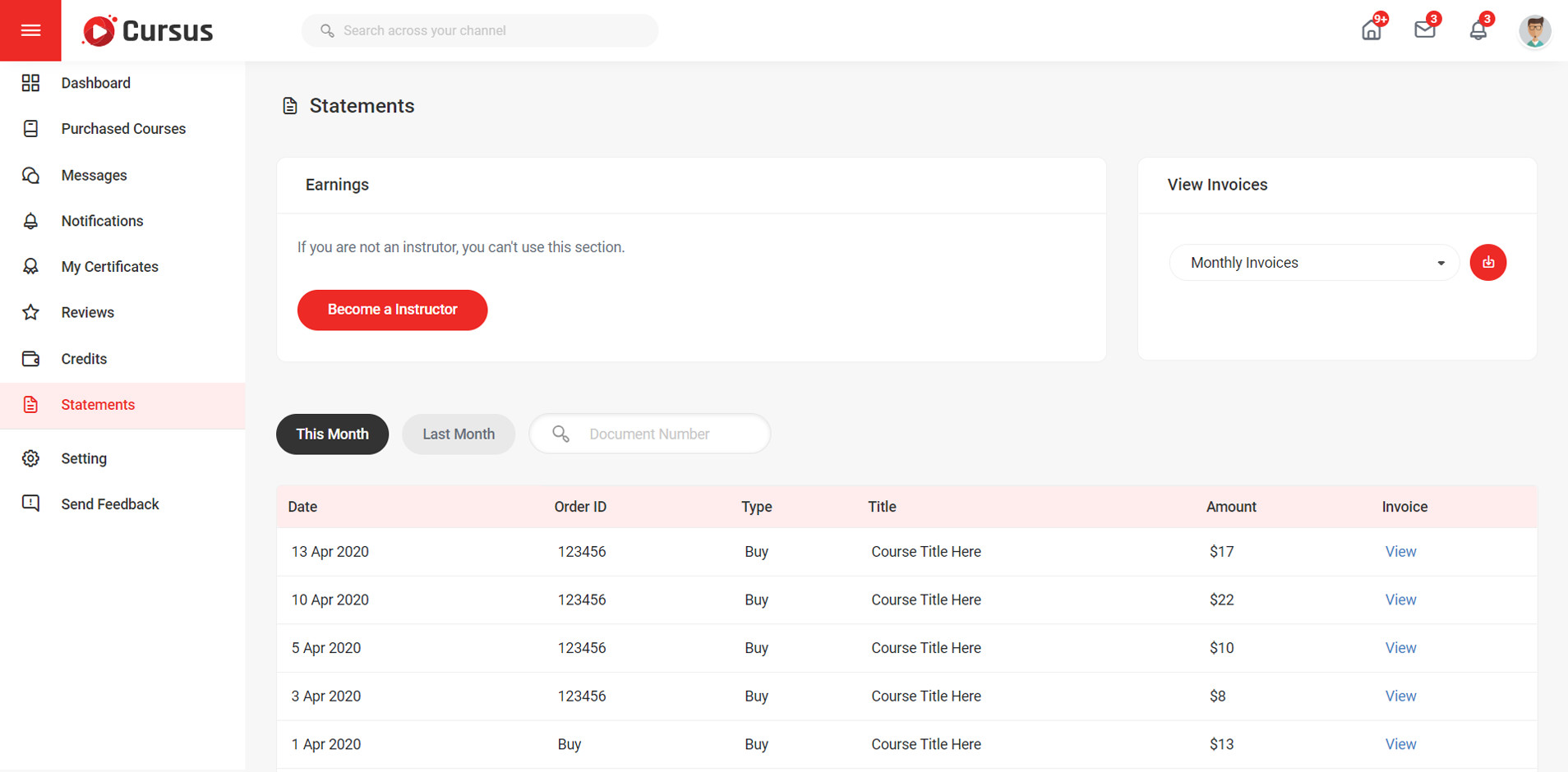Screen dimensions: 1568x772
Task: Open Purchased Courses in sidebar
Action: click(123, 129)
